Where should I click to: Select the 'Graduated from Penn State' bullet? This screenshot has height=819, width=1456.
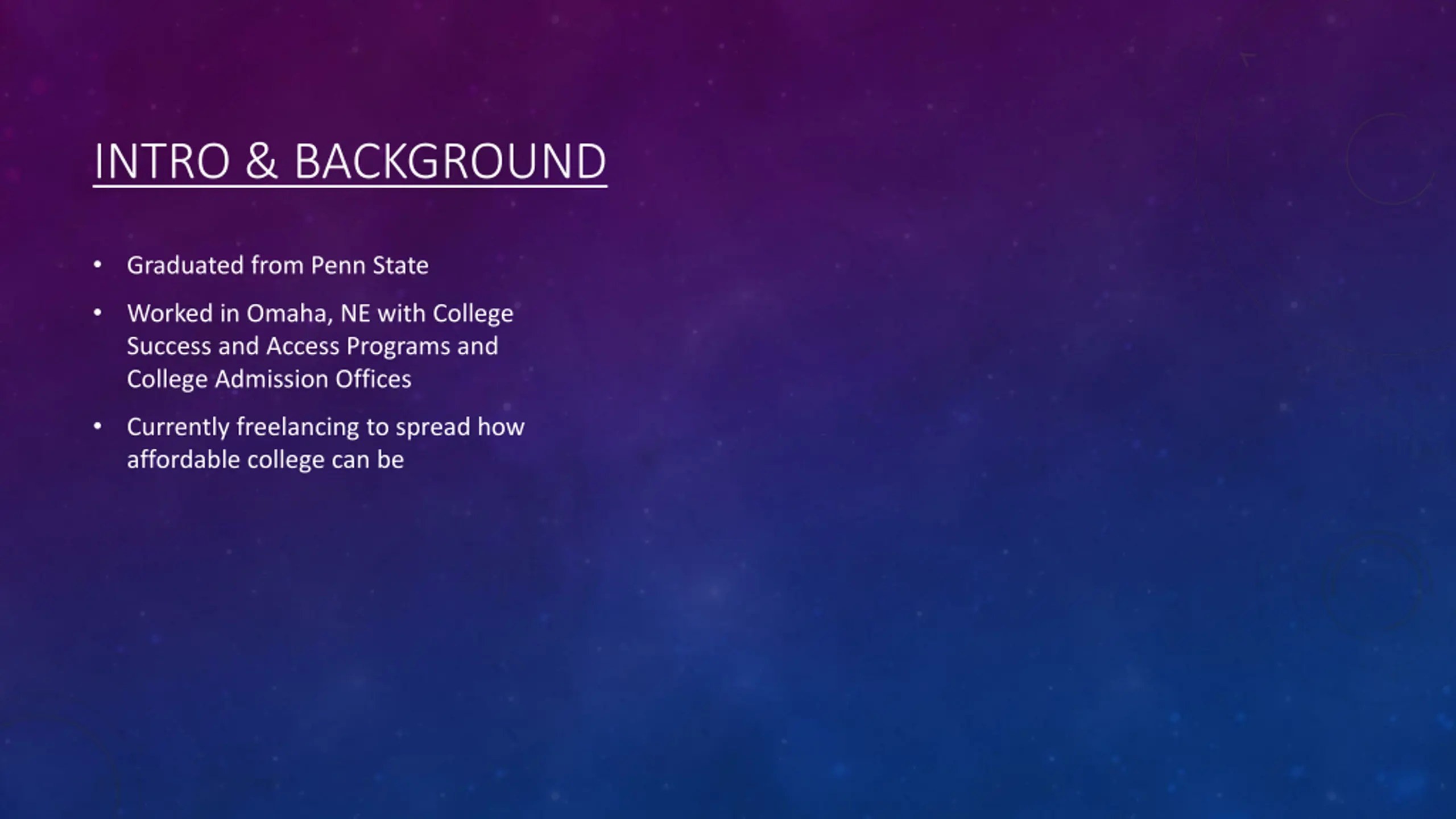[x=278, y=266]
